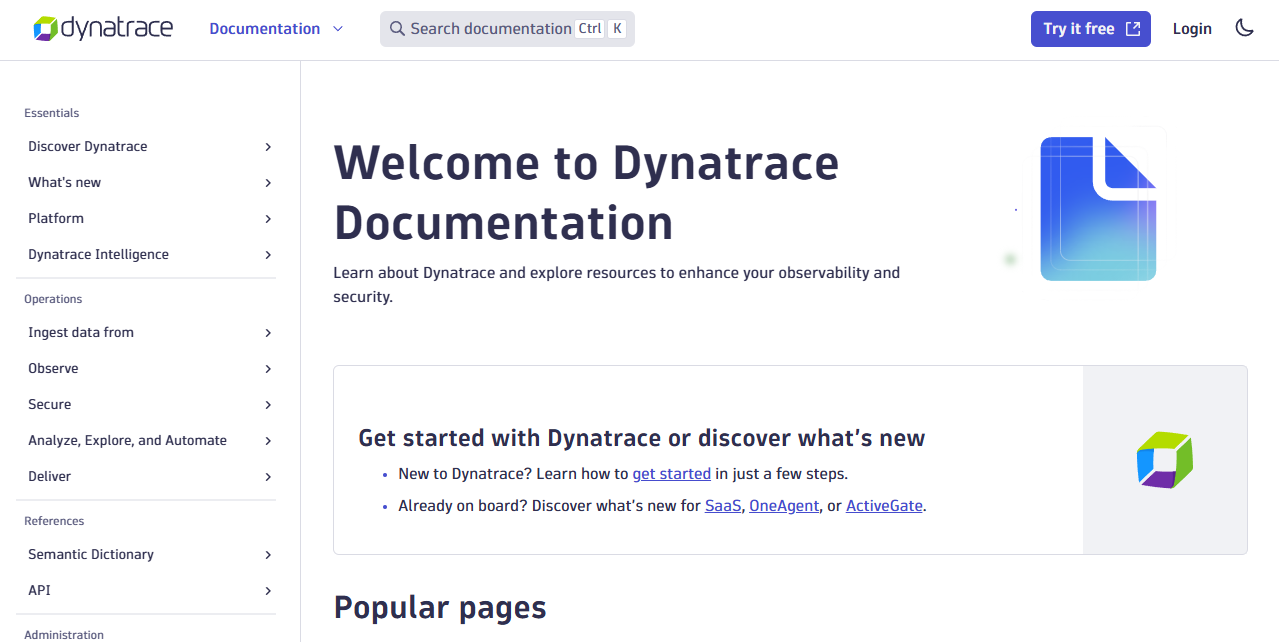Open Observe in the sidebar
1279x642 pixels.
(53, 369)
